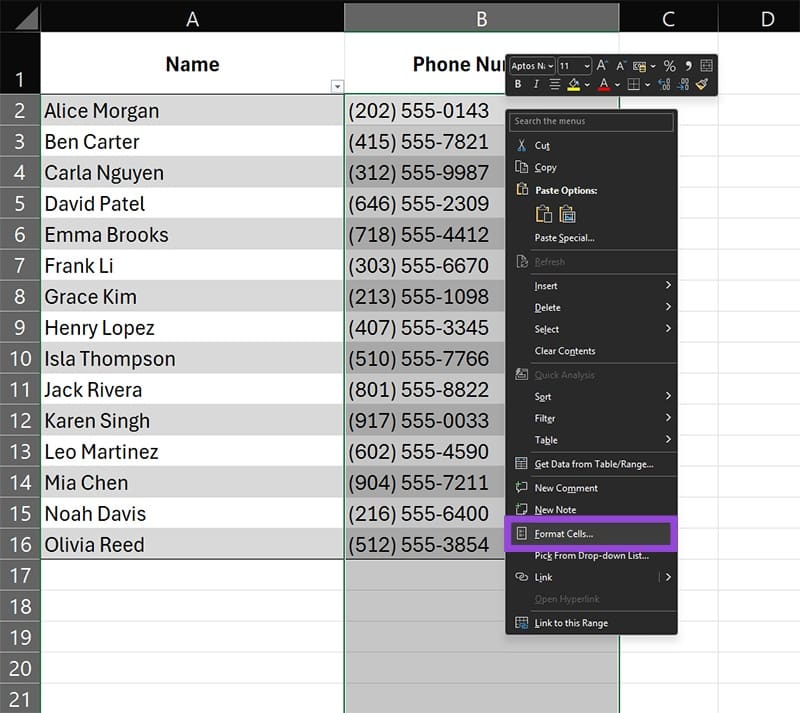Select the column A header

[x=192, y=17]
